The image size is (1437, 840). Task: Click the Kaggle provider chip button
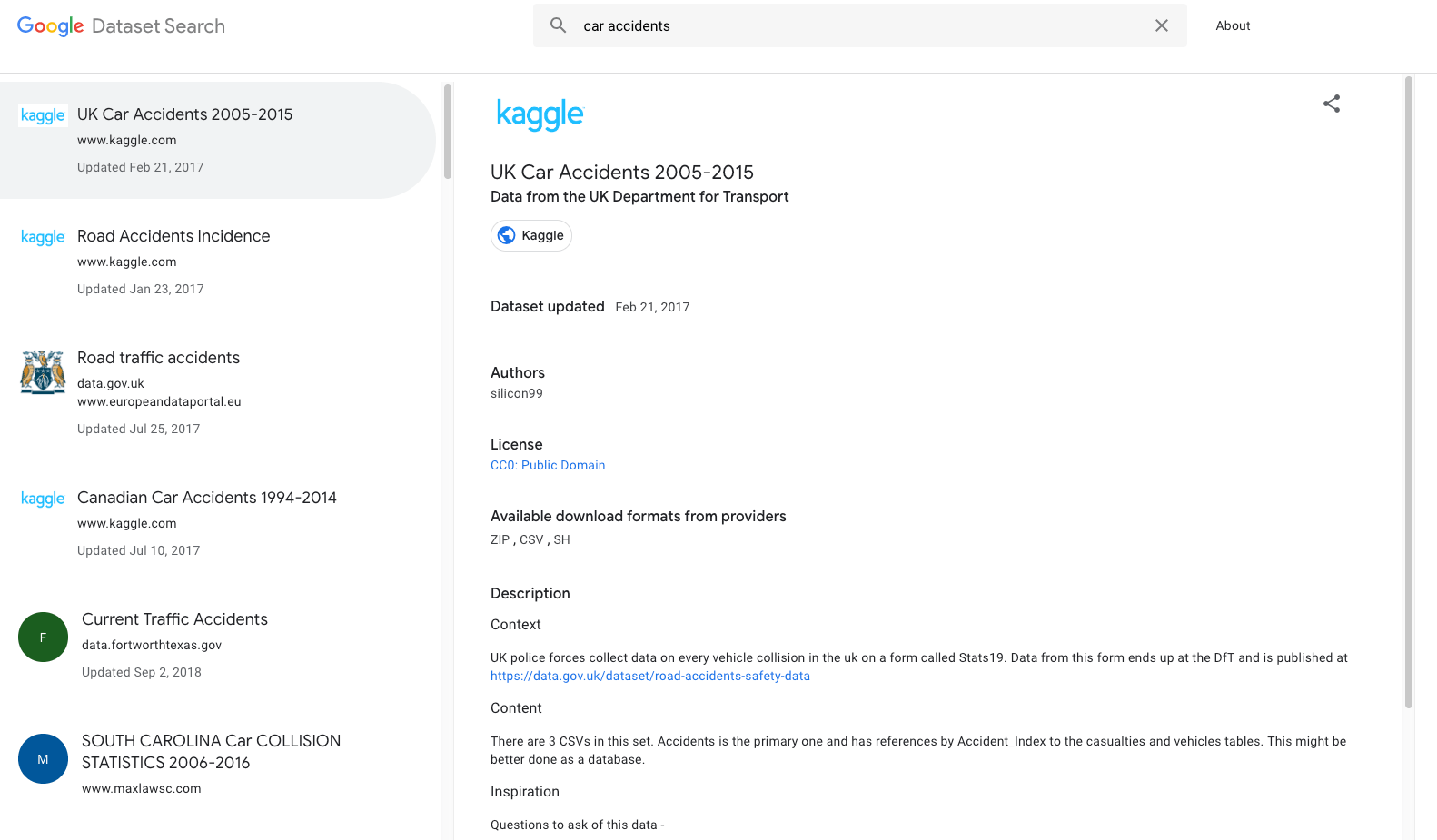click(530, 234)
